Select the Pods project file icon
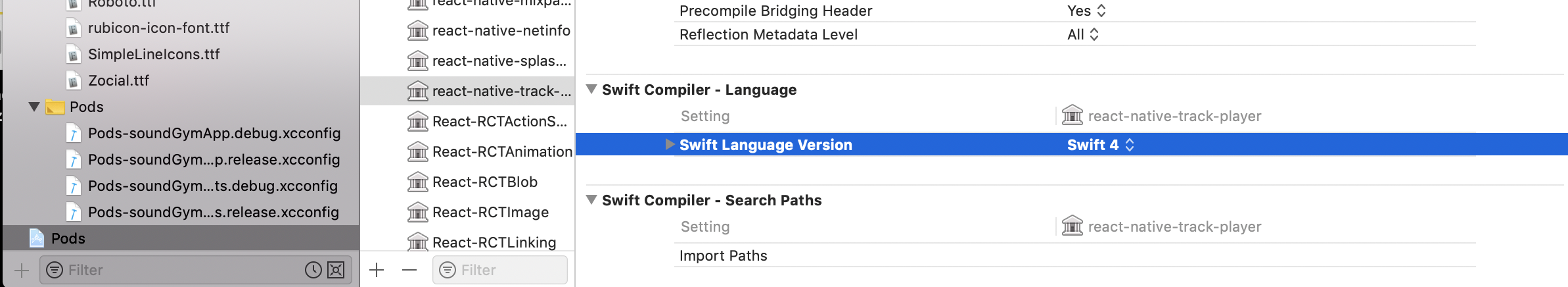The image size is (1568, 287). [37, 238]
